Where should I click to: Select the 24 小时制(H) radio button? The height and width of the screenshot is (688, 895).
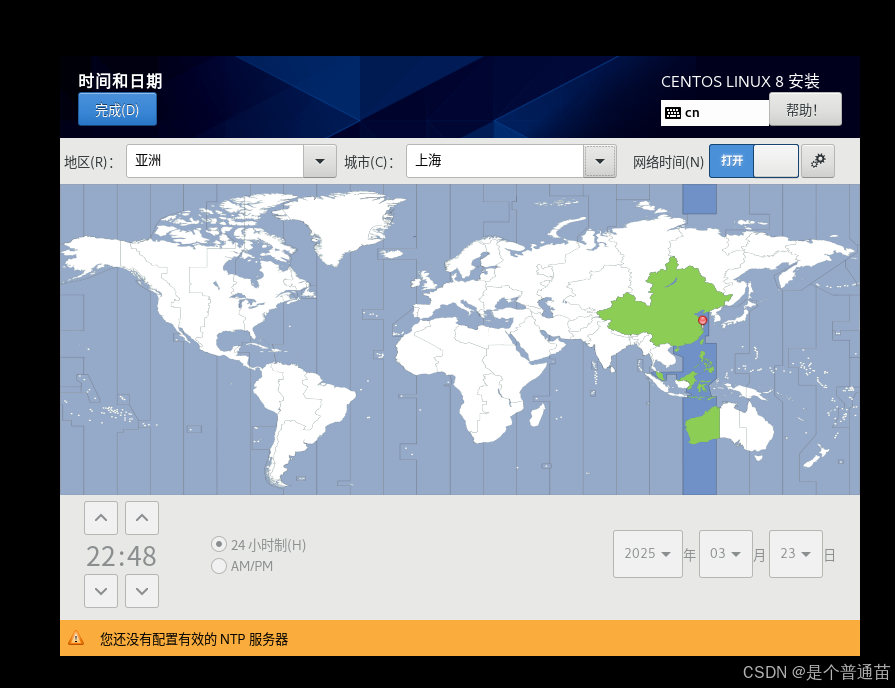click(219, 544)
